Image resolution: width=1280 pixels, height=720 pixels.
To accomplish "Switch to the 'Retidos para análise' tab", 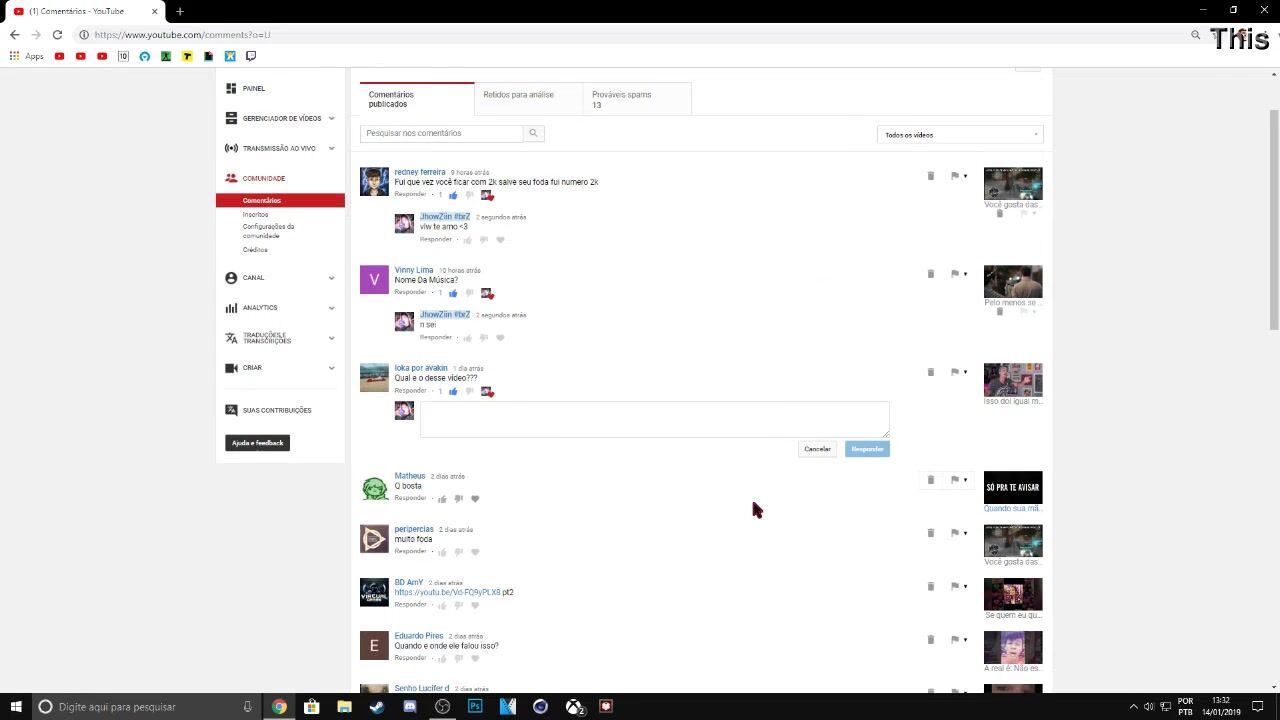I will 518,95.
